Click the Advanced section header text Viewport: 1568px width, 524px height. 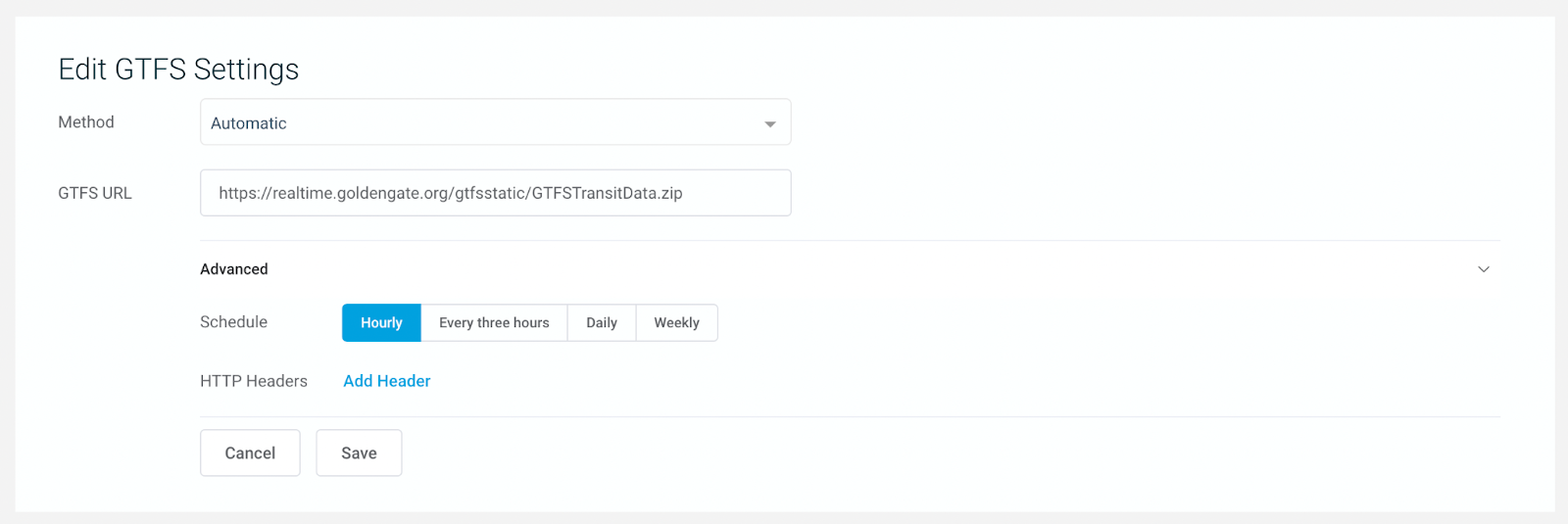(x=234, y=269)
